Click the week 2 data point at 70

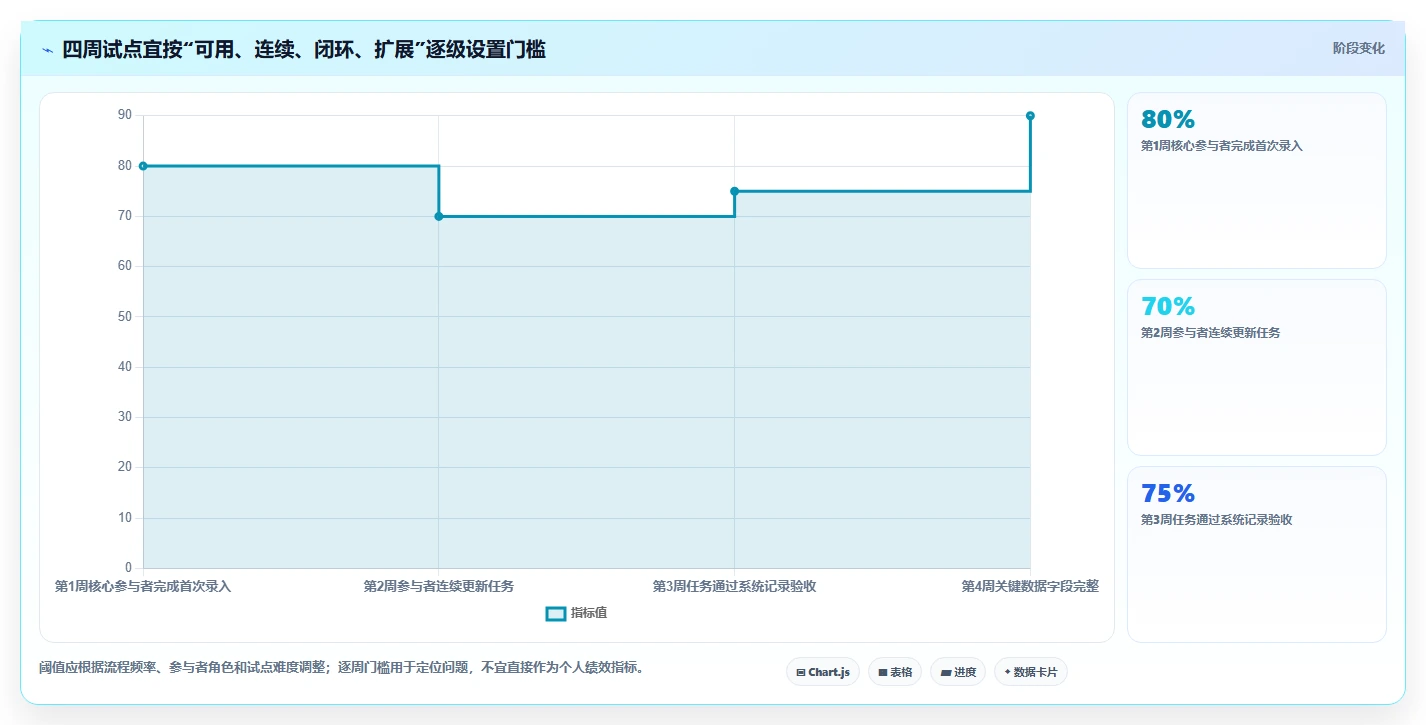click(x=439, y=216)
